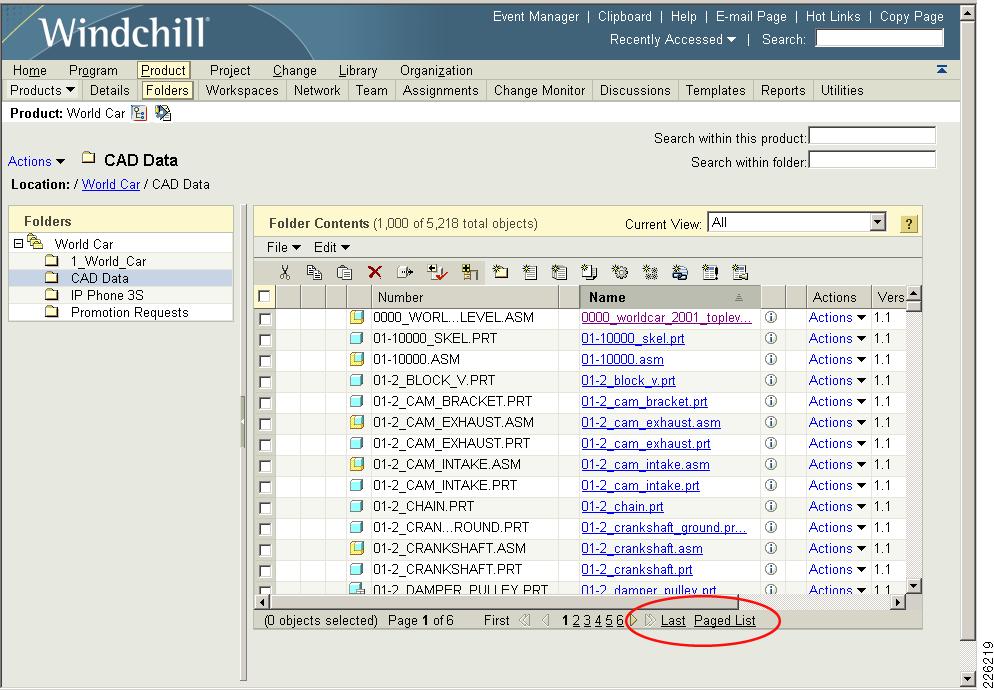Click info icon for 01-2_crankshaft.asm row
Screen dimensions: 994x690
771,548
